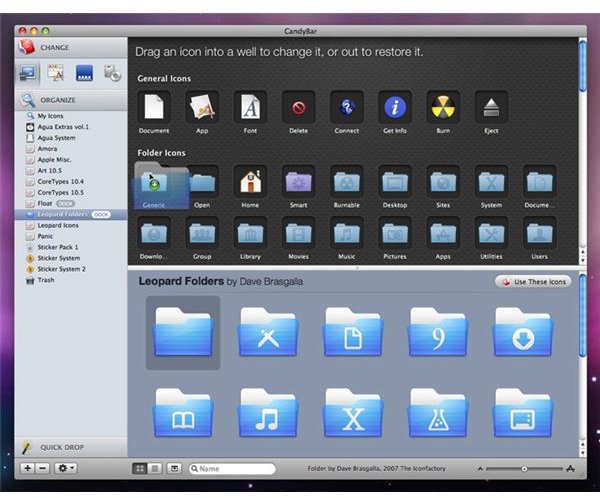Viewport: 600px width, 498px height.
Task: Select the Burnable folder icon well
Action: pos(347,181)
